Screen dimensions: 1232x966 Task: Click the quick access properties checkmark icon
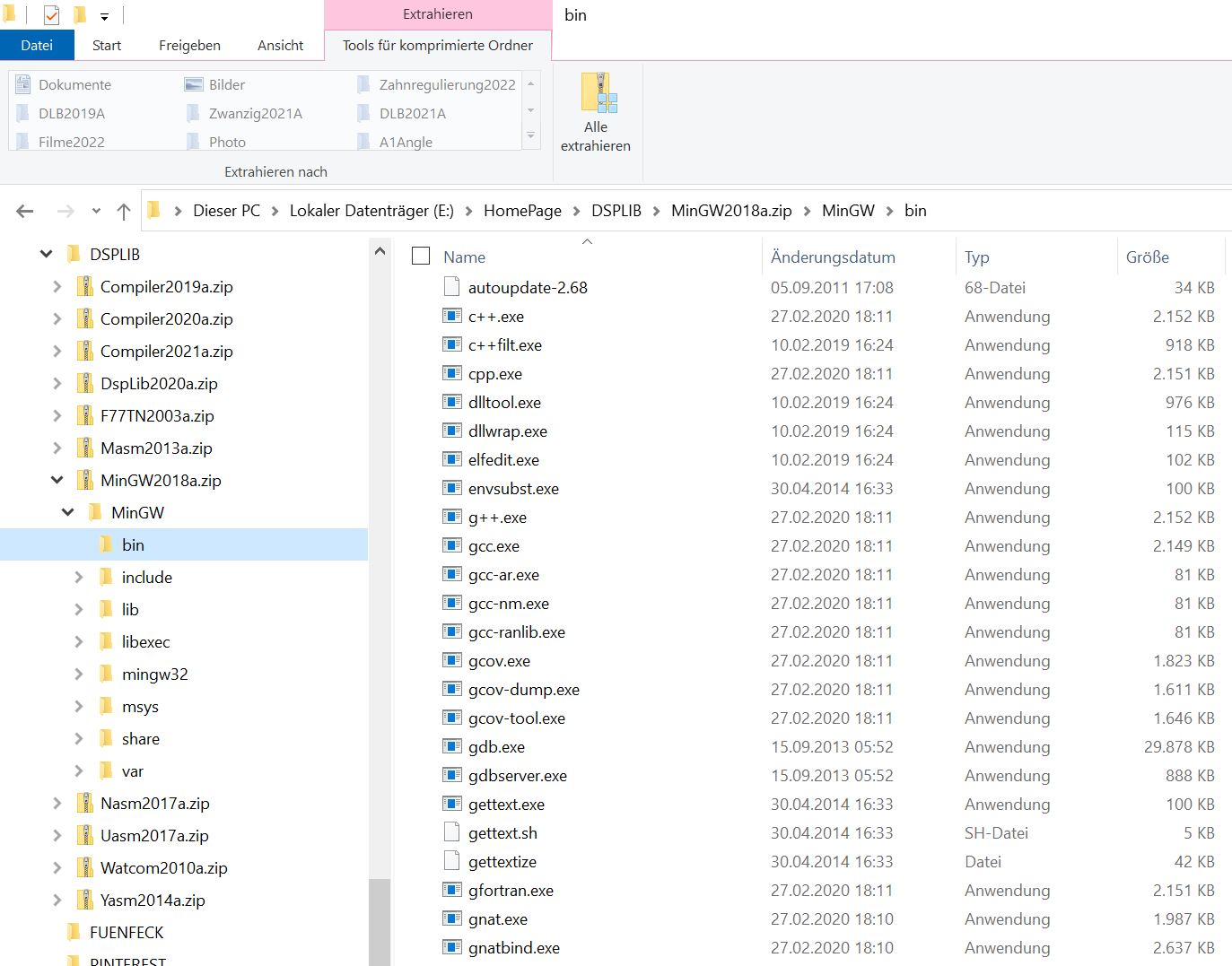point(51,15)
